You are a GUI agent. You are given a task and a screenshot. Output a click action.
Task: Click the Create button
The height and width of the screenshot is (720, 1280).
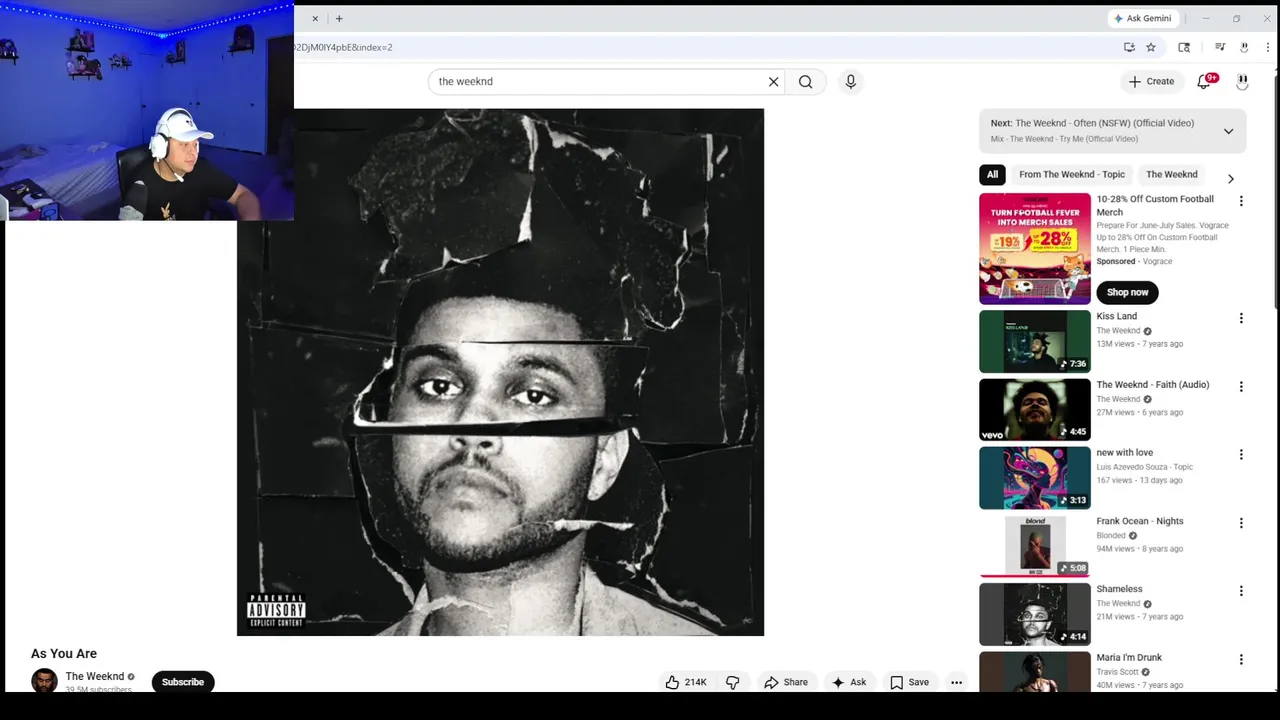[1151, 82]
